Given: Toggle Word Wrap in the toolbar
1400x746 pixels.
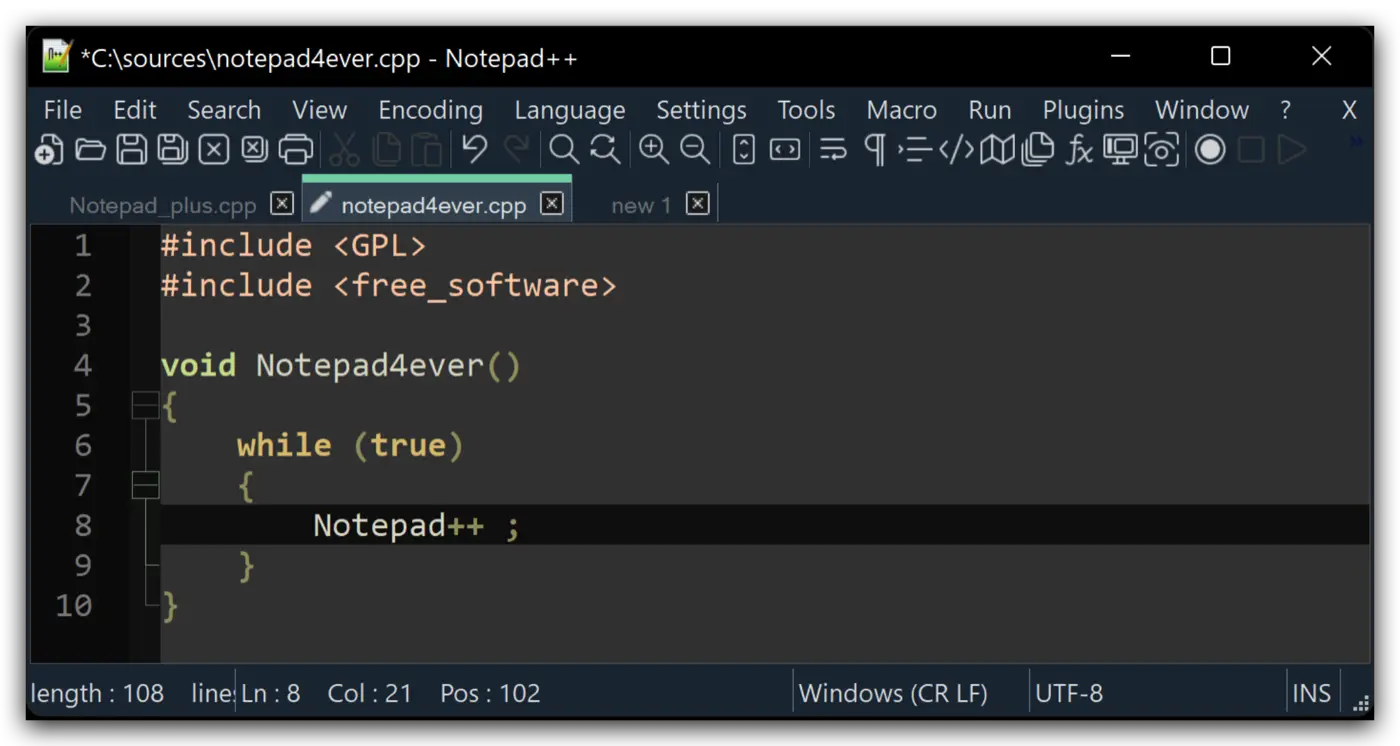Looking at the screenshot, I should [x=833, y=150].
